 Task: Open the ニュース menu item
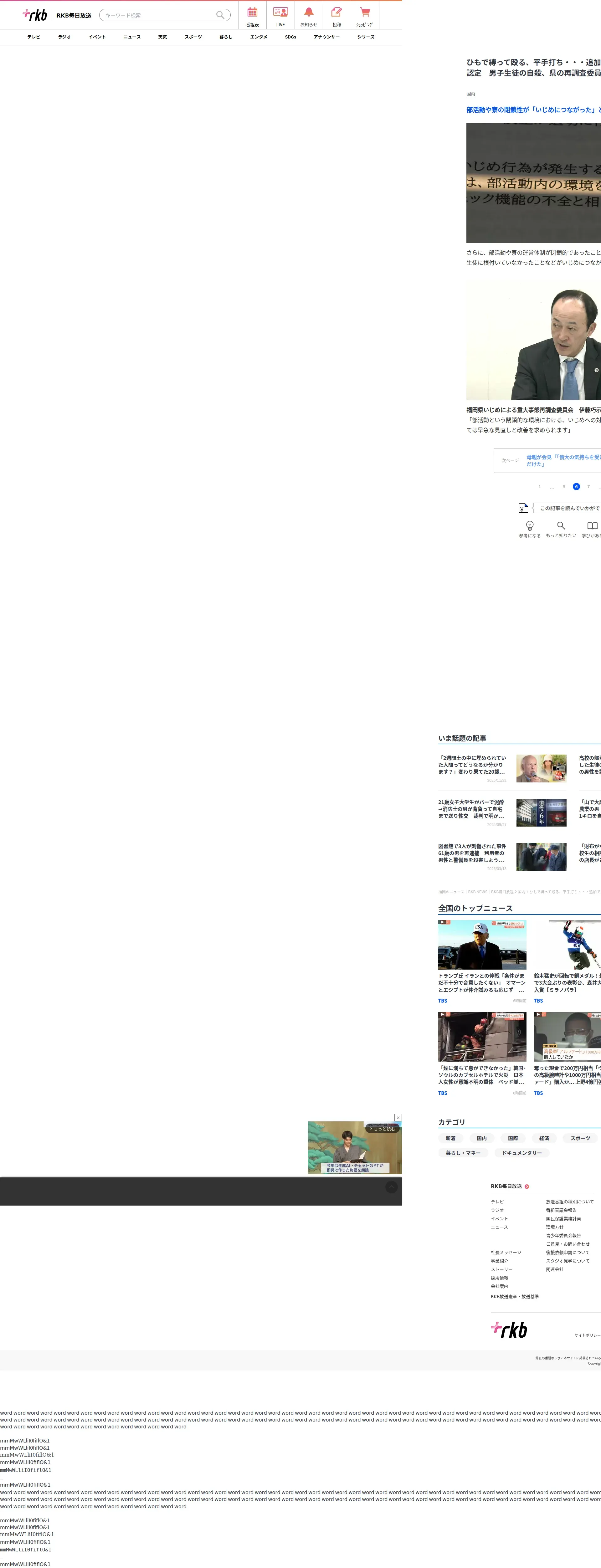[132, 37]
